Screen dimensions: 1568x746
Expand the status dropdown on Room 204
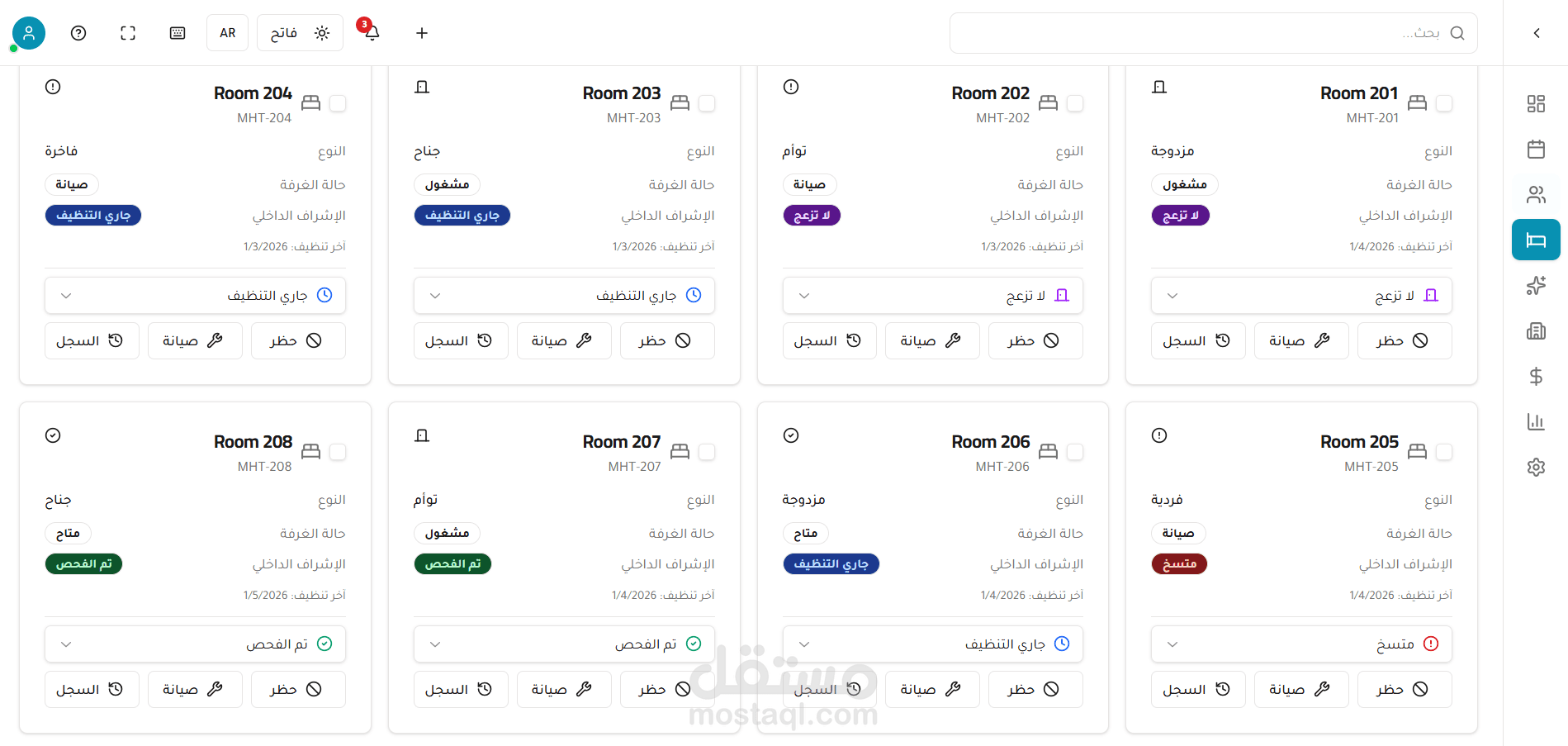click(x=195, y=295)
